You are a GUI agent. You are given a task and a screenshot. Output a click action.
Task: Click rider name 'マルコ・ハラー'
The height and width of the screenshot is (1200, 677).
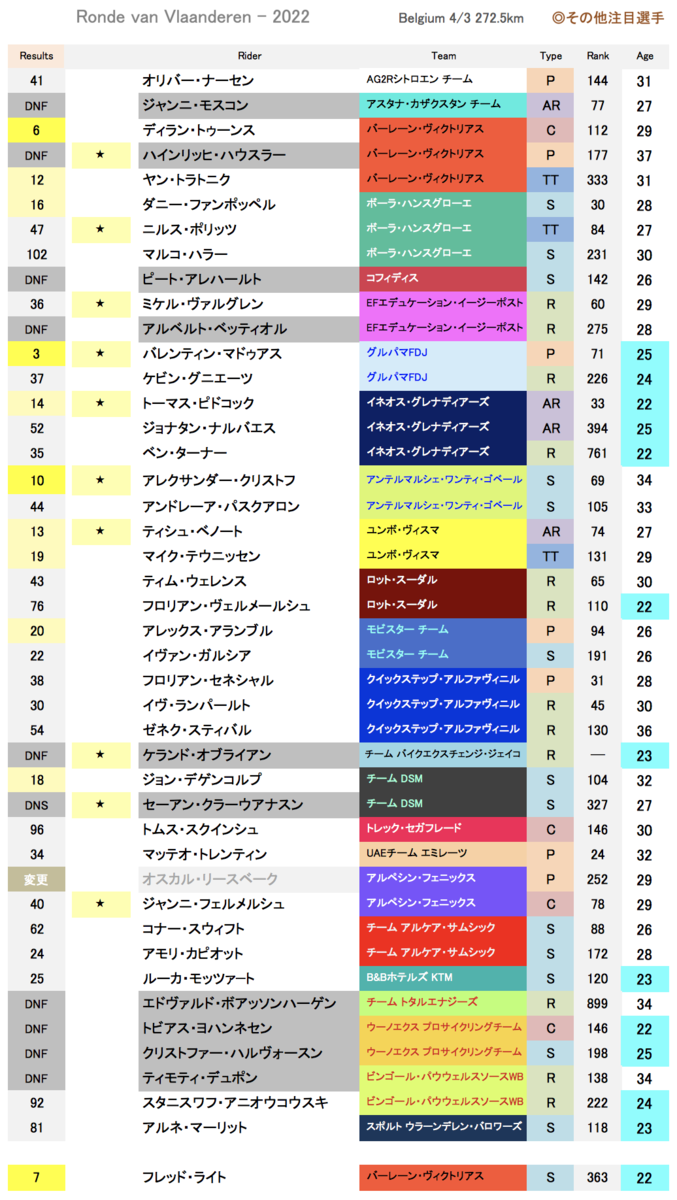click(x=185, y=255)
